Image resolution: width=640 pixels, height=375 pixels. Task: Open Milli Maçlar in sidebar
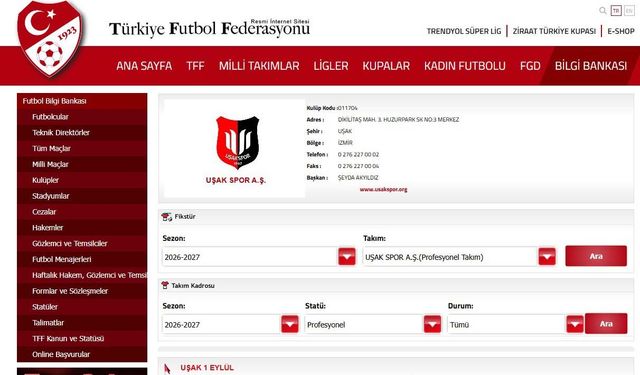[82, 164]
